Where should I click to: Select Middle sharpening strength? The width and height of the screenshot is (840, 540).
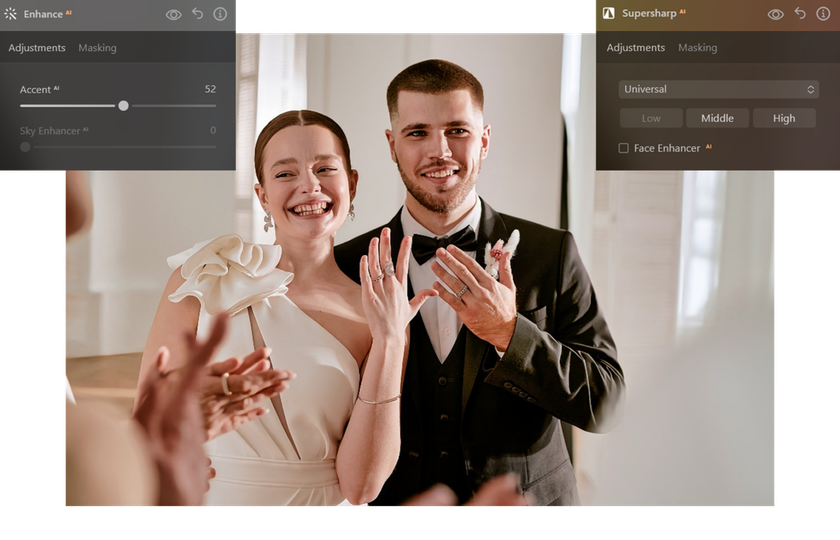coord(717,118)
